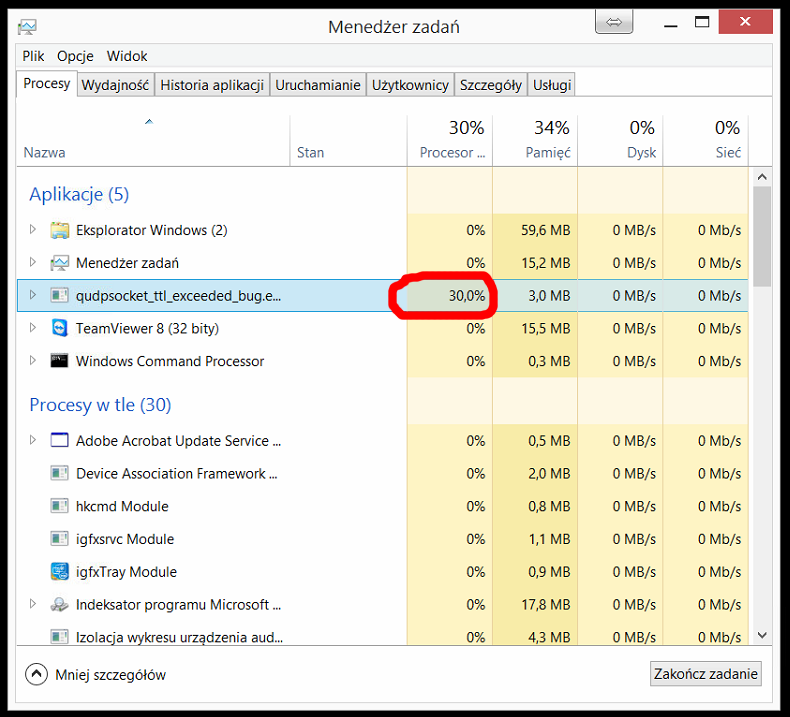Click the Adobe Acrobat Update Service icon
790x717 pixels.
pos(59,441)
